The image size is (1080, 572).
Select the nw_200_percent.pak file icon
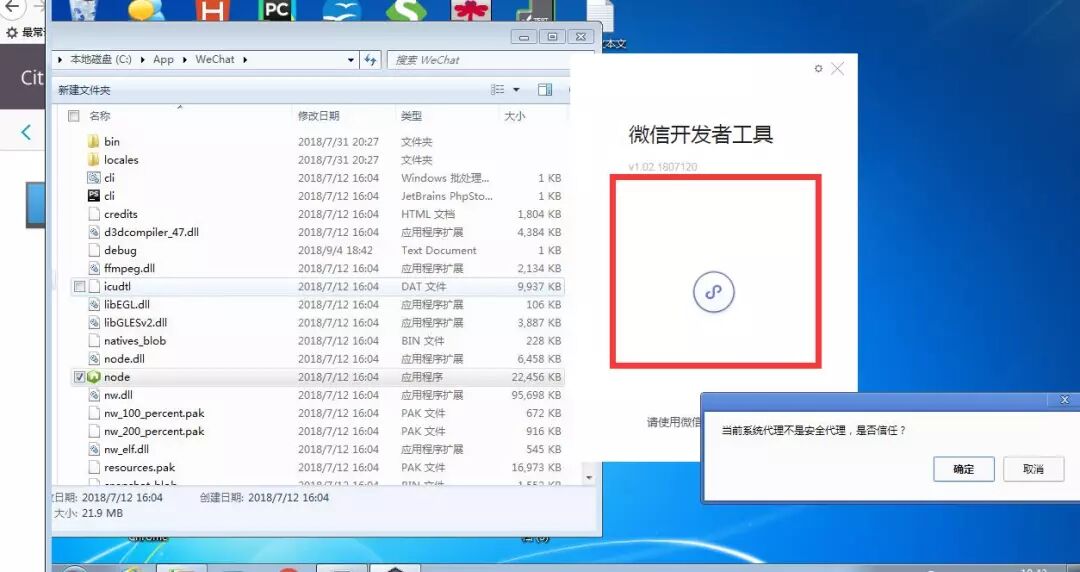click(94, 431)
